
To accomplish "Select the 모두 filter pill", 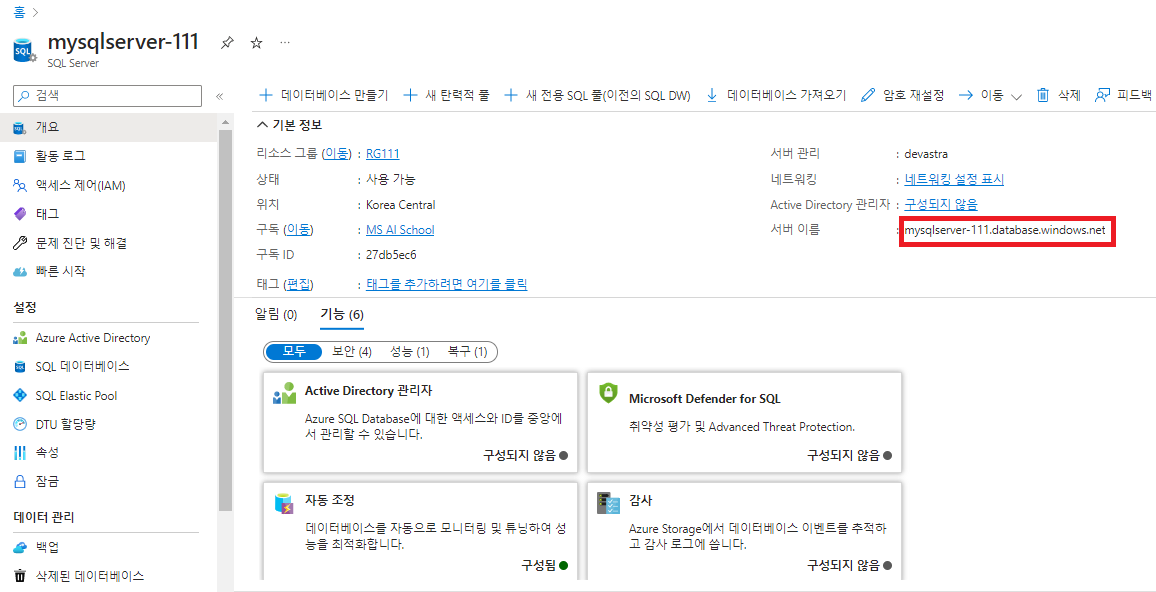I will click(x=294, y=352).
